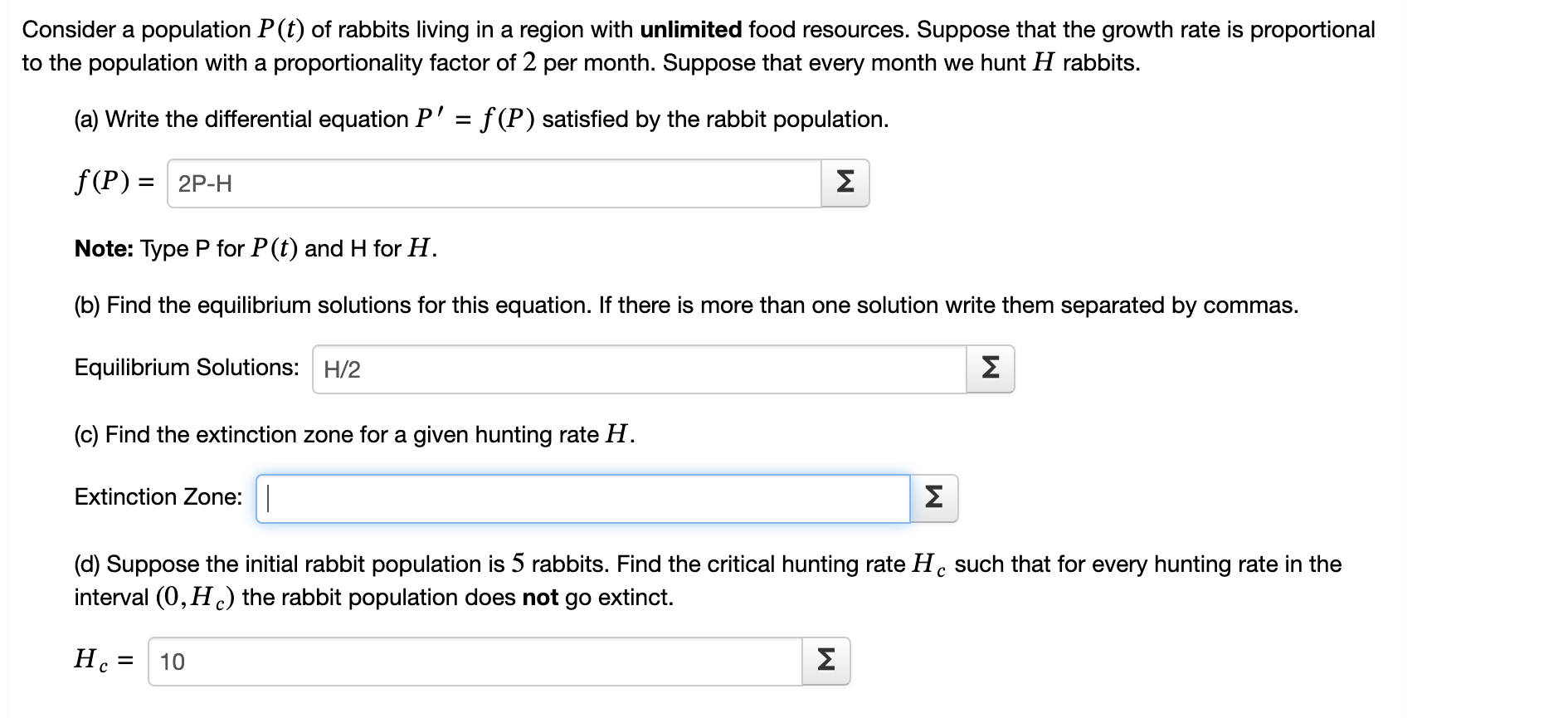The width and height of the screenshot is (1568, 718).
Task: Select the value 10 in the Hc field
Action: point(174,660)
